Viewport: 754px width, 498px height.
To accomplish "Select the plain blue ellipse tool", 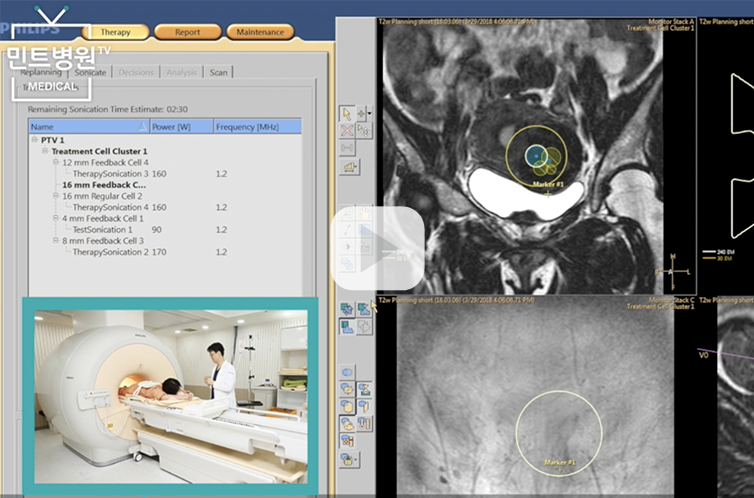I will [347, 372].
